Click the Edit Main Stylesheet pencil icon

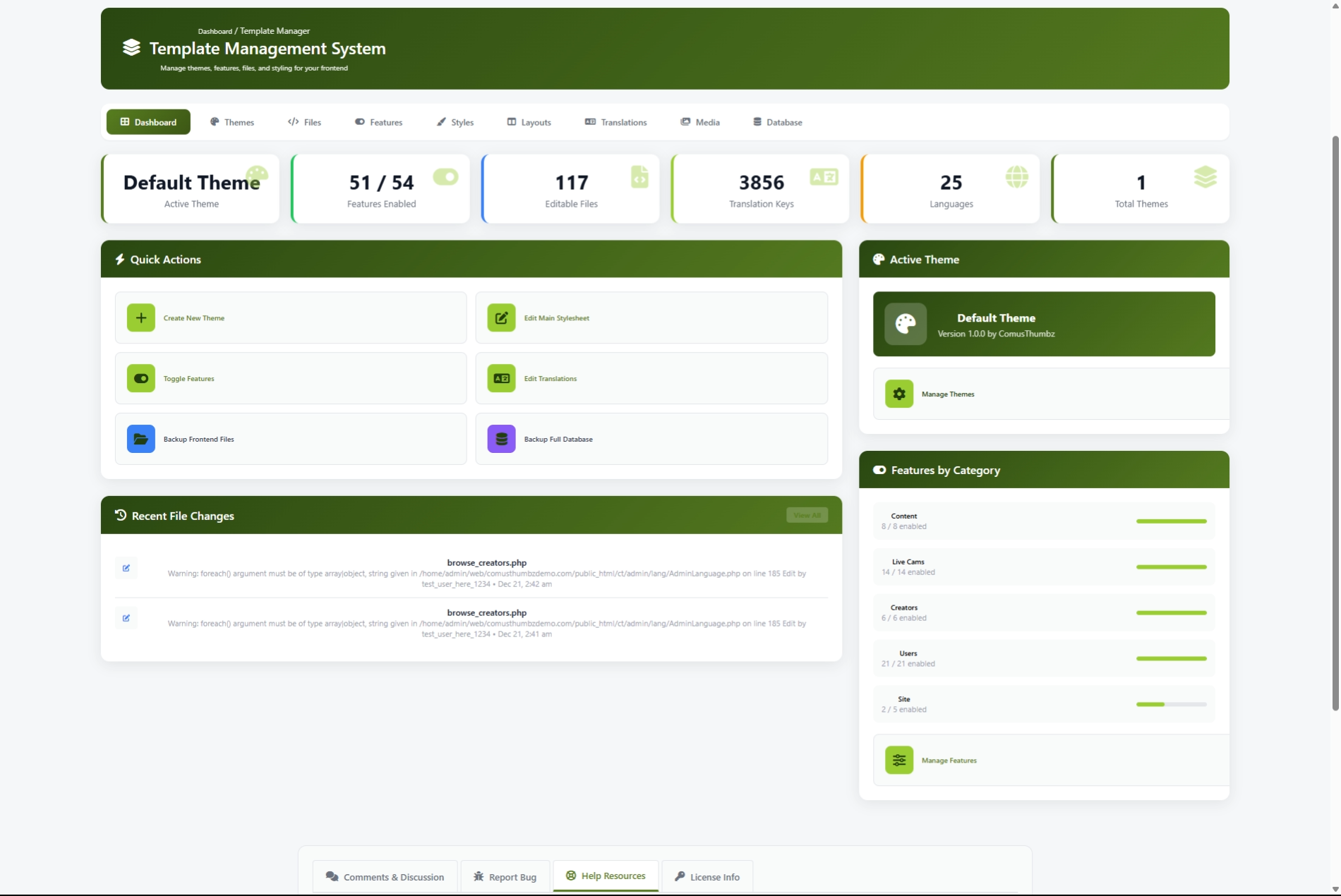point(501,317)
